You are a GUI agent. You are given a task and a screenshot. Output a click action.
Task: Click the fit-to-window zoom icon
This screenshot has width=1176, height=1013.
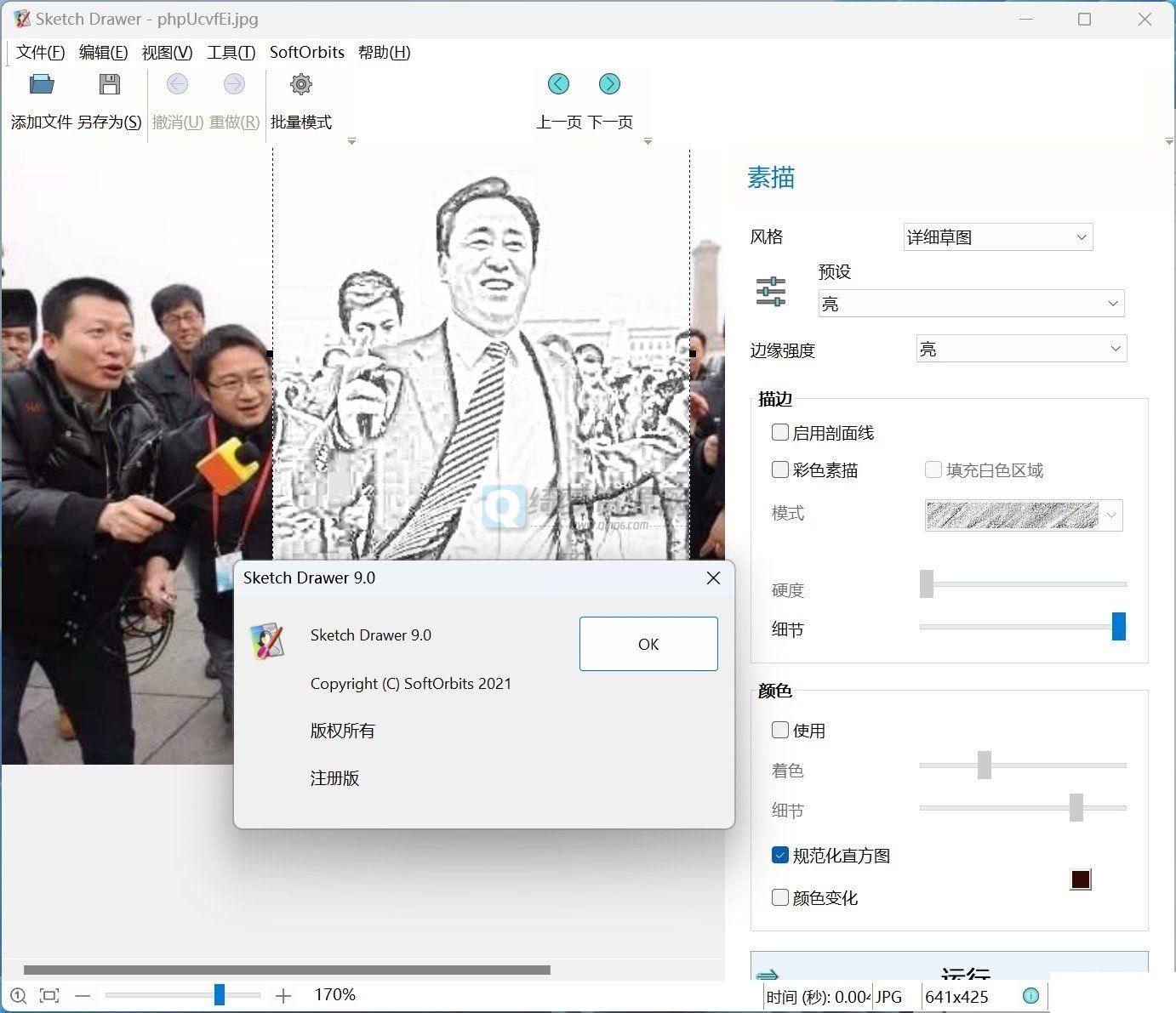pos(49,995)
